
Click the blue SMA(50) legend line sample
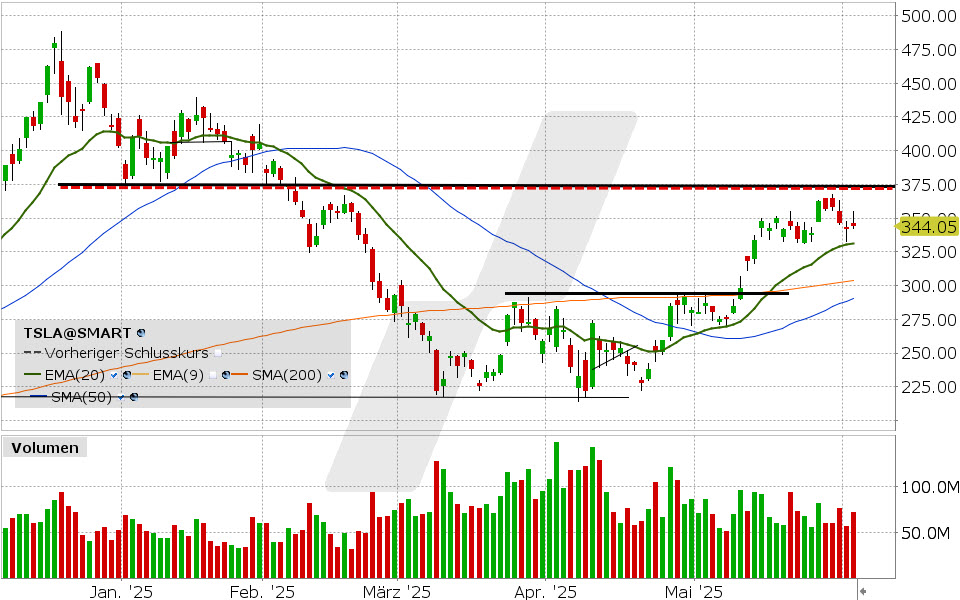click(39, 396)
